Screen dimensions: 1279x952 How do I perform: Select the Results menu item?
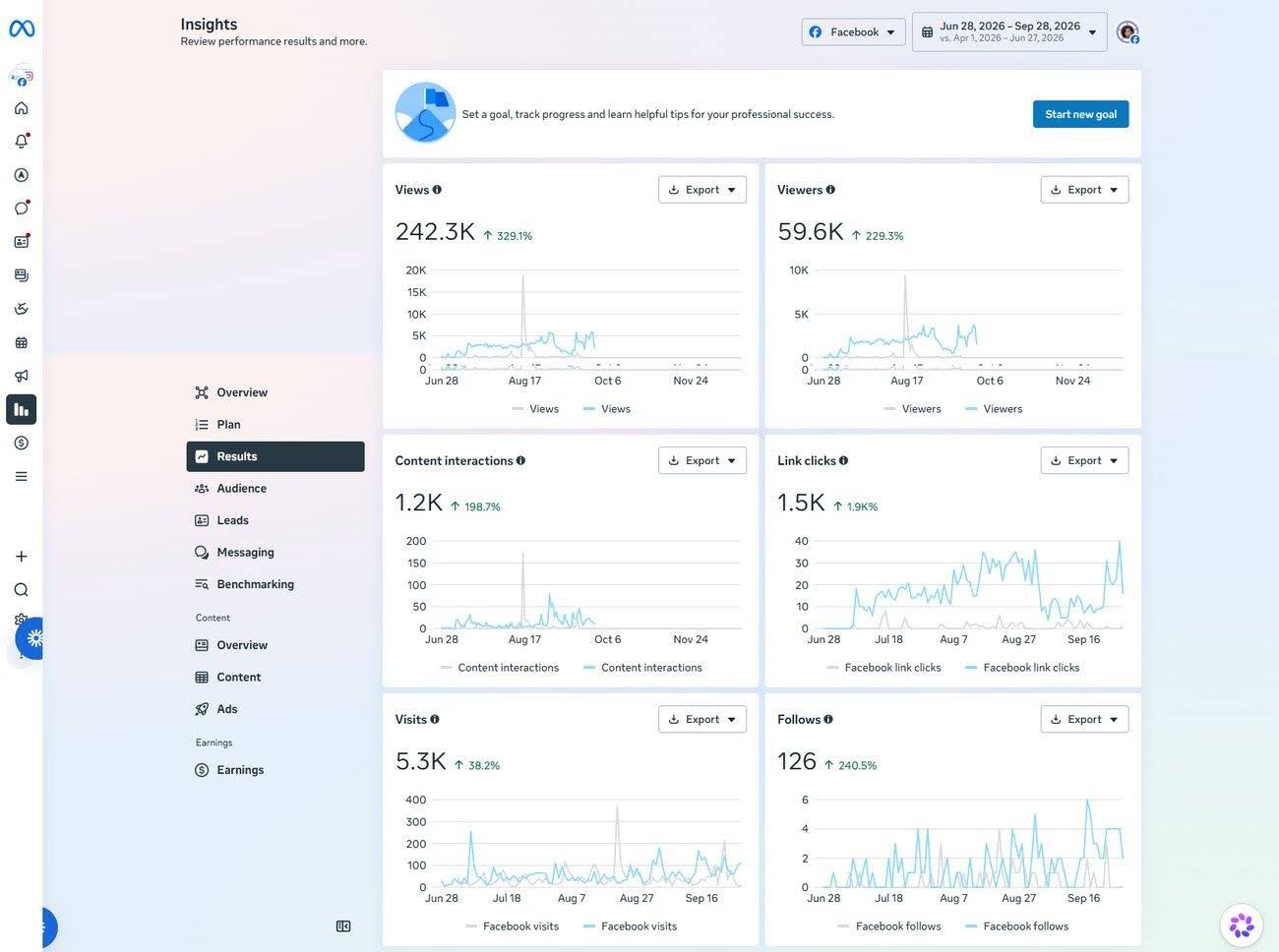275,456
